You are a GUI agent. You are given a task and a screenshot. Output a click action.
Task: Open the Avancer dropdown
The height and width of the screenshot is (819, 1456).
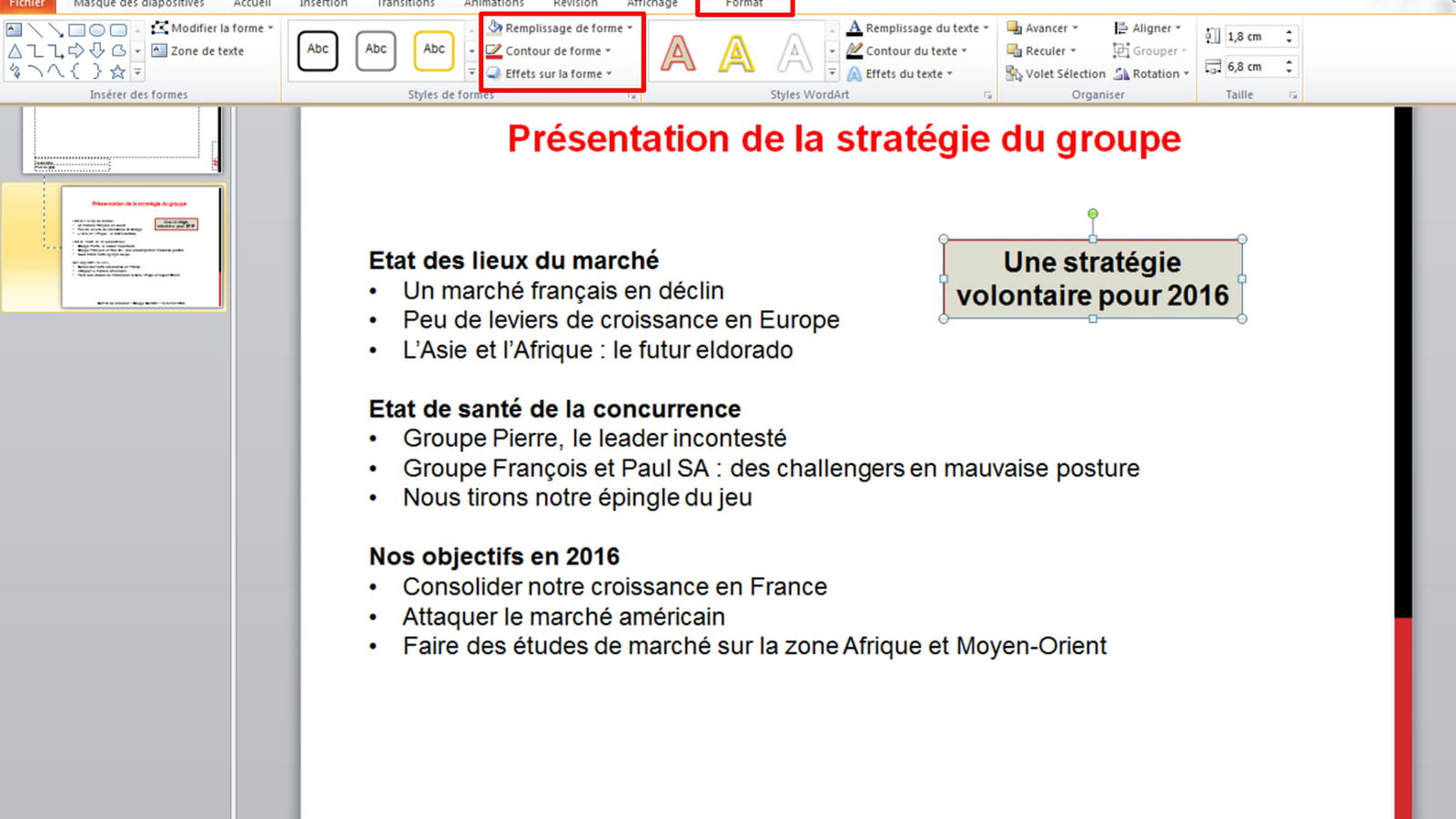1042,28
